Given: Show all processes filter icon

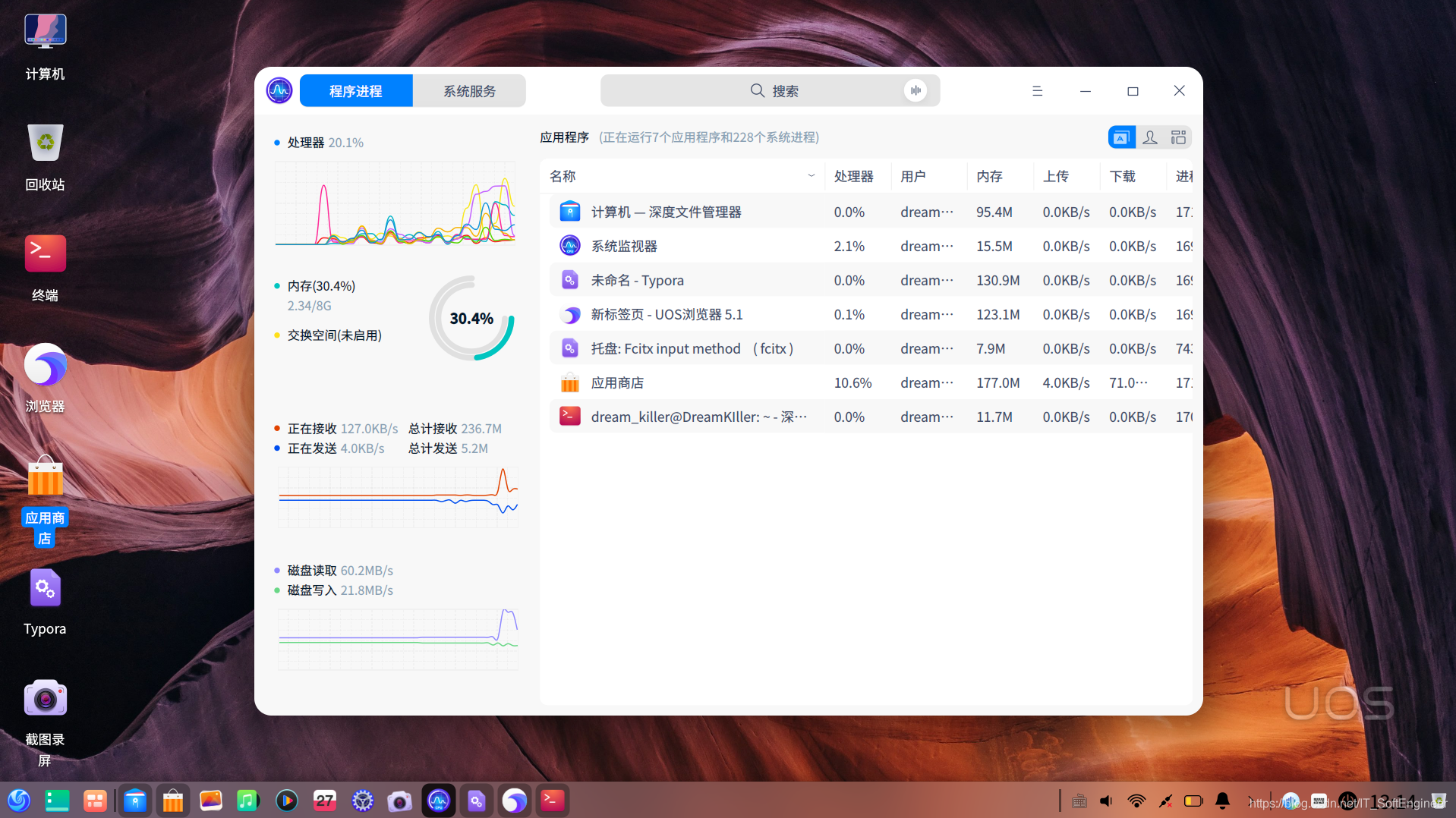Looking at the screenshot, I should 1178,137.
